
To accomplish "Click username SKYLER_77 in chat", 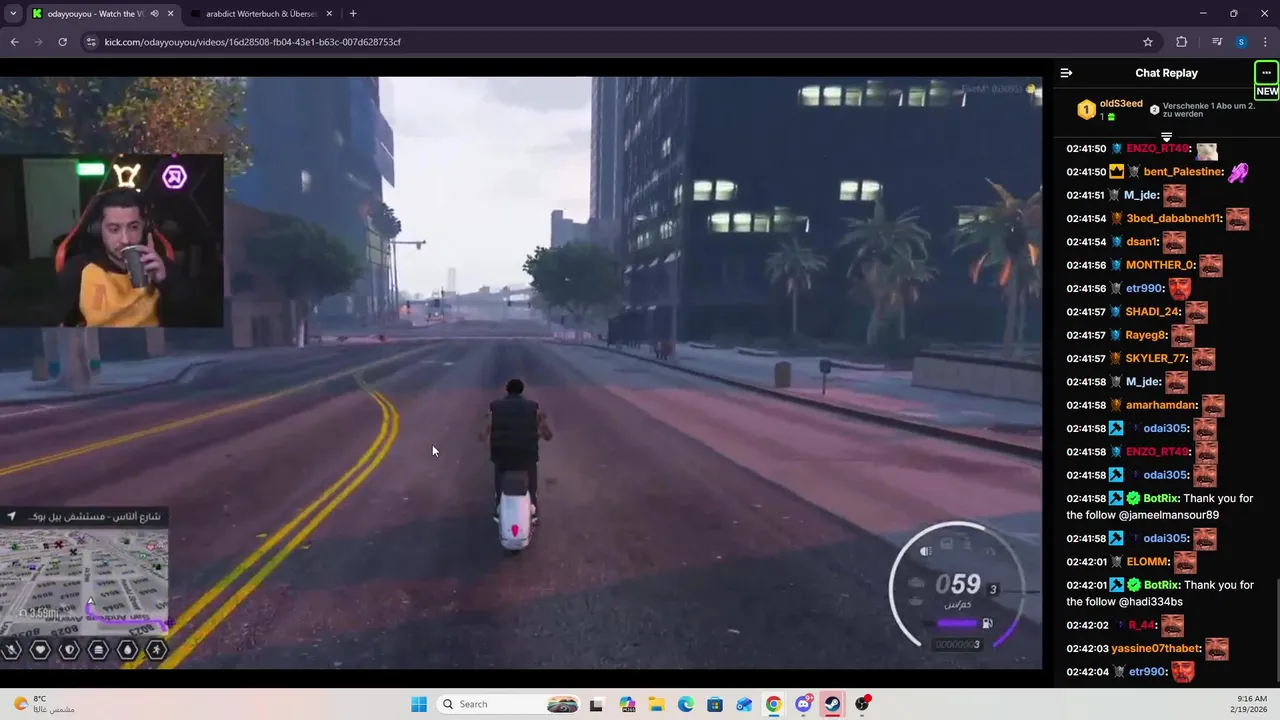I will pyautogui.click(x=1156, y=359).
